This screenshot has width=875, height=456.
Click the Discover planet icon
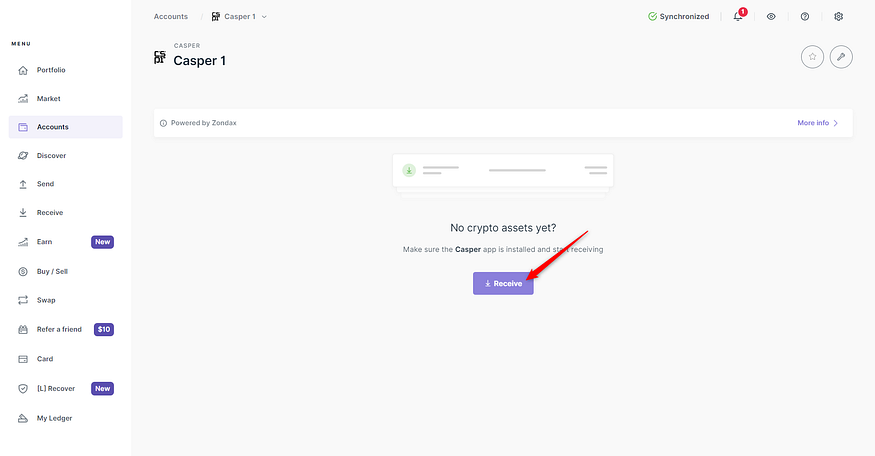point(23,156)
